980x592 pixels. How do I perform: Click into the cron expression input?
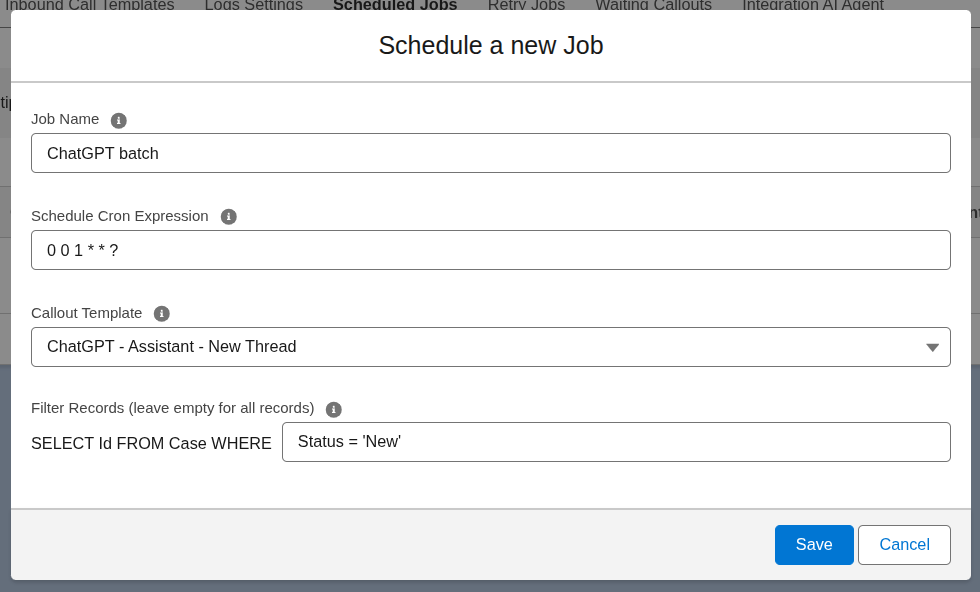(490, 250)
